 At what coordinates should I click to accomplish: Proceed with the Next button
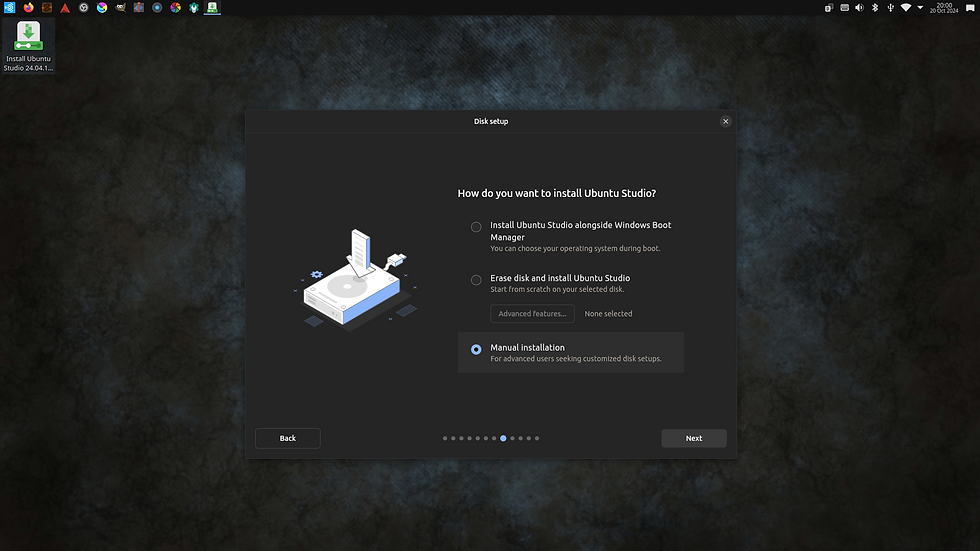point(694,438)
